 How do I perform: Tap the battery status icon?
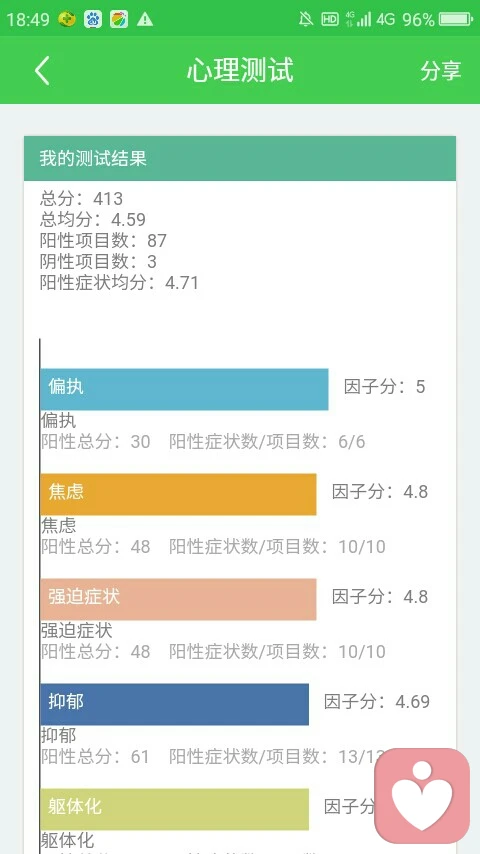point(457,20)
